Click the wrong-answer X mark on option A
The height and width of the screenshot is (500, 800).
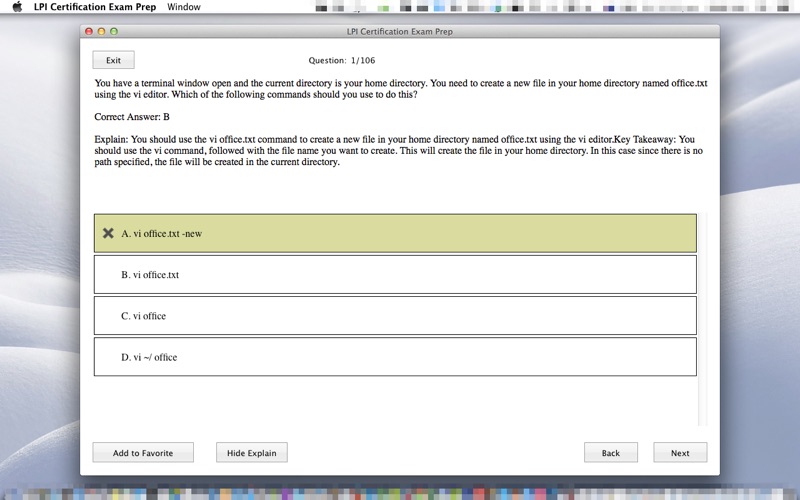[x=108, y=233]
